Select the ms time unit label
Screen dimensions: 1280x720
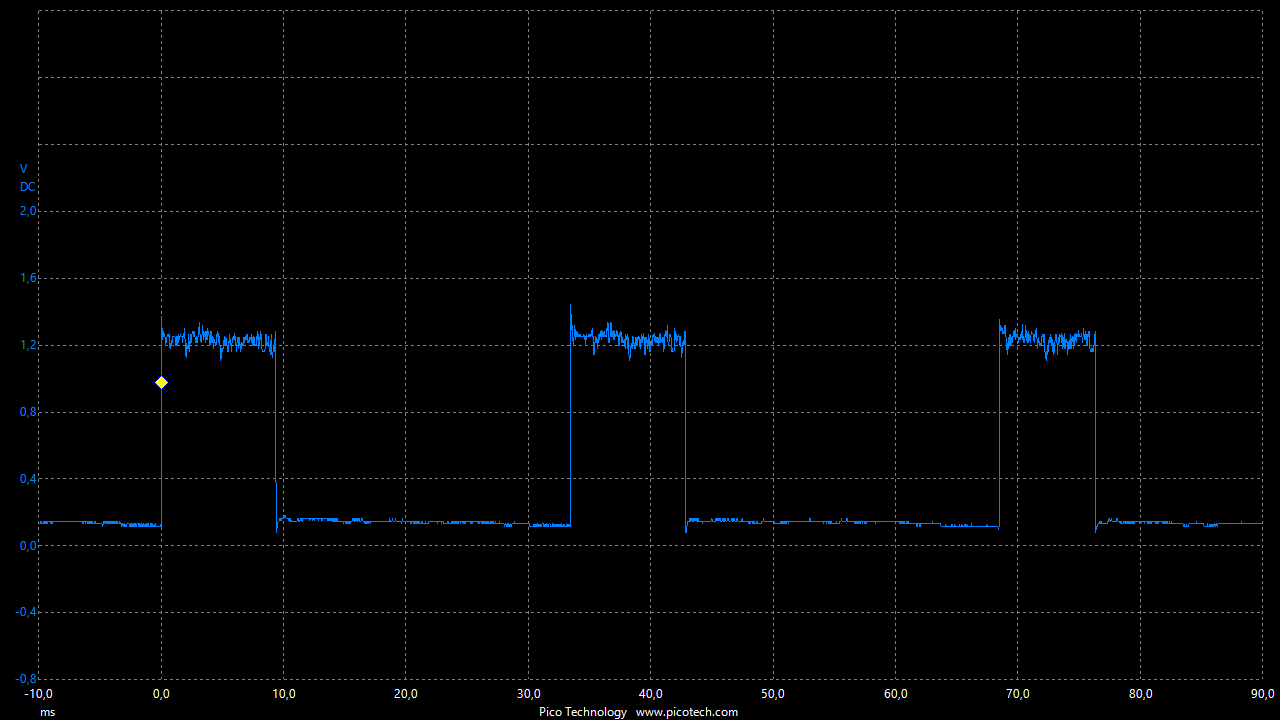tap(47, 712)
